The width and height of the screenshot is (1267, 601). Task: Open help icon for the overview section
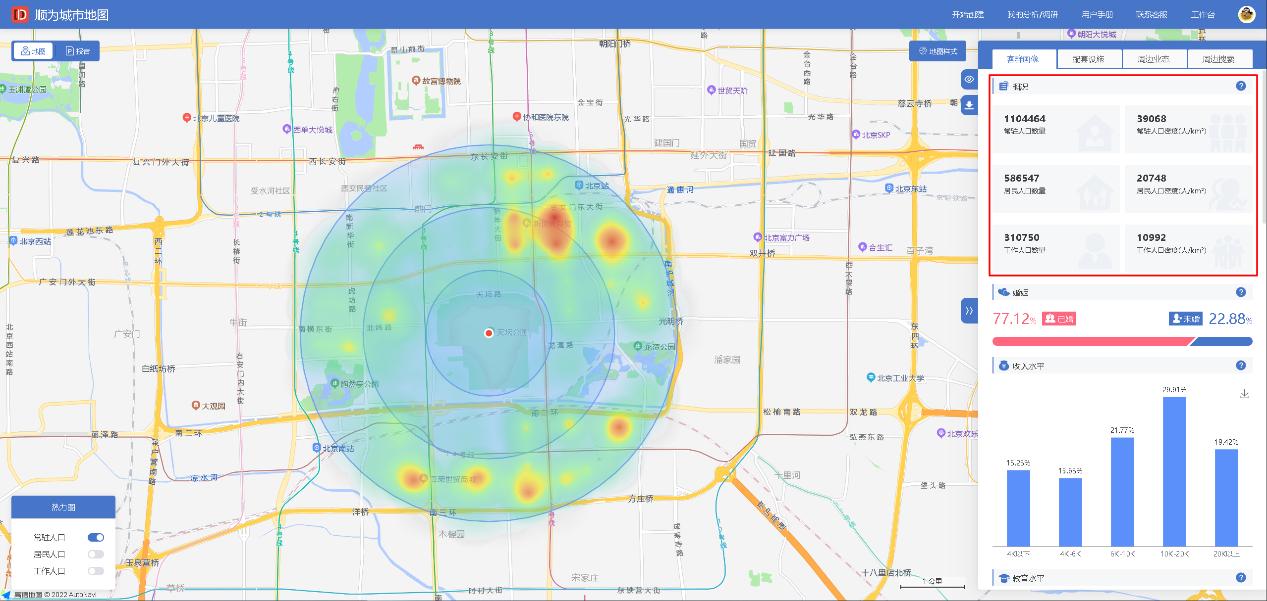(x=1241, y=86)
